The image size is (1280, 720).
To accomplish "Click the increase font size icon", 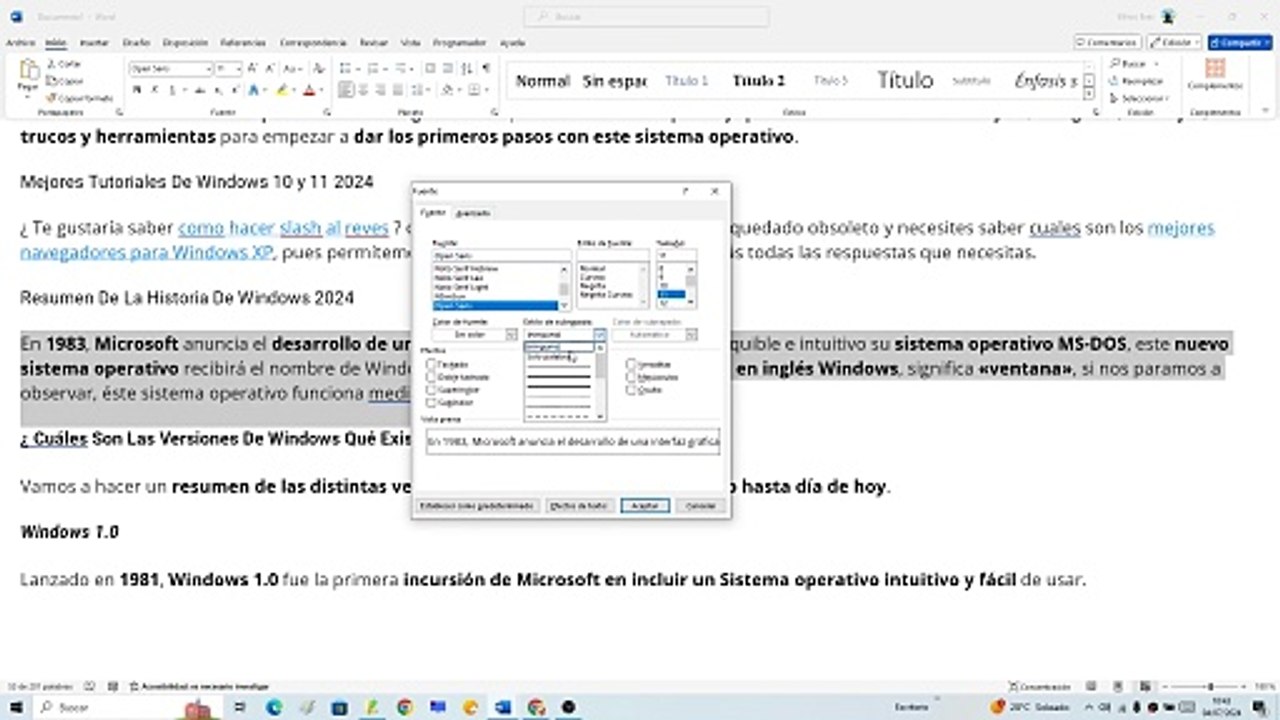I will tap(254, 68).
